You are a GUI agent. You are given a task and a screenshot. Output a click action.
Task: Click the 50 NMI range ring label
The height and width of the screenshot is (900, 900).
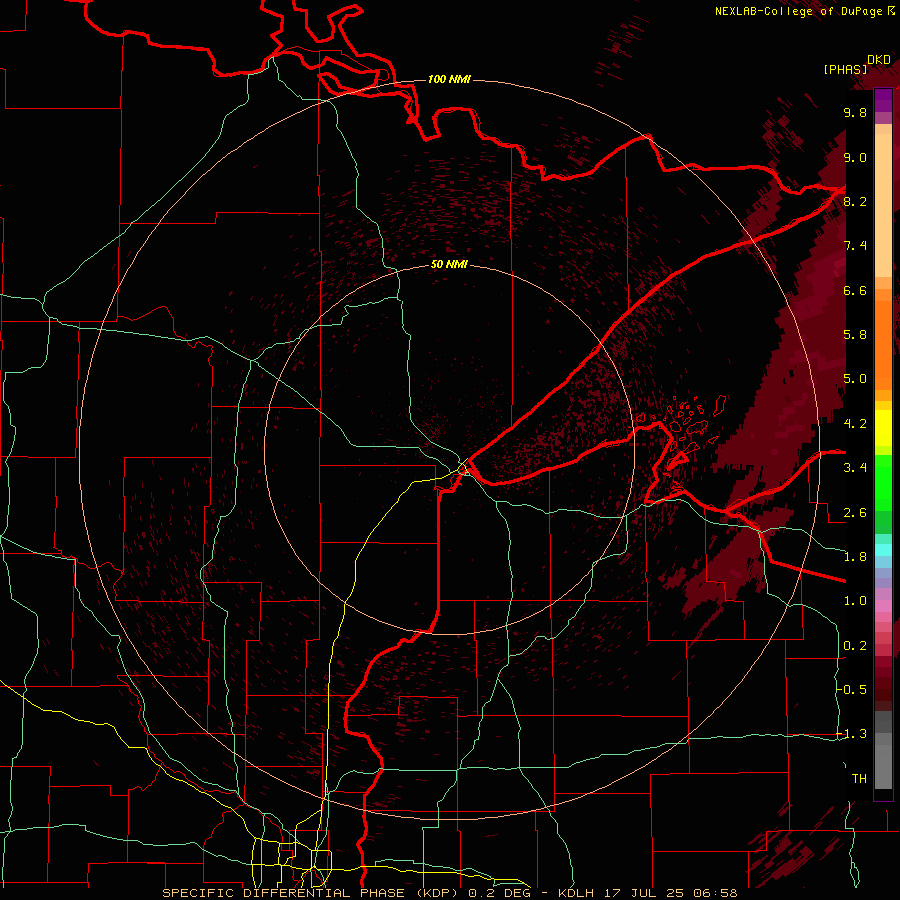click(x=449, y=264)
